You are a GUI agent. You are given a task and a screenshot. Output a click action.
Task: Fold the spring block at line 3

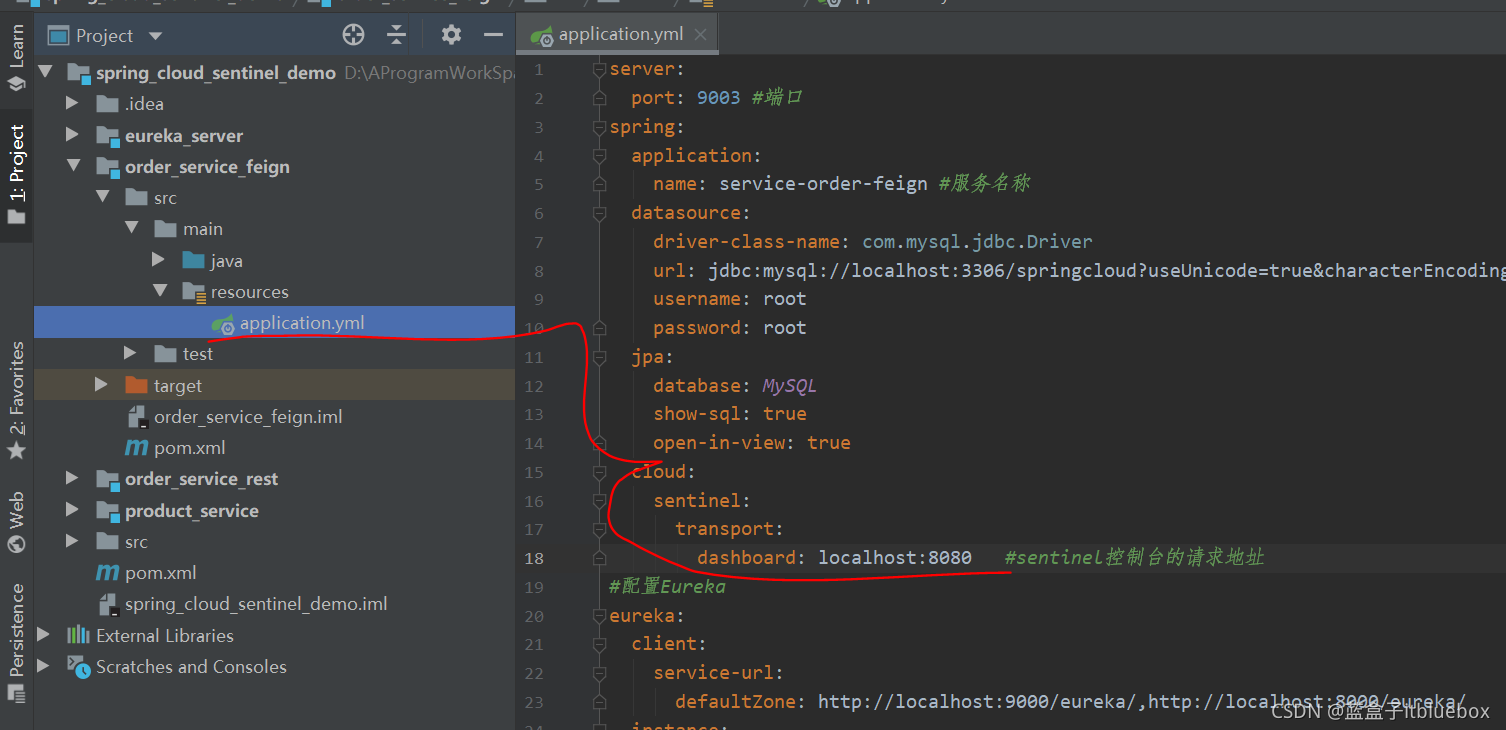click(599, 127)
